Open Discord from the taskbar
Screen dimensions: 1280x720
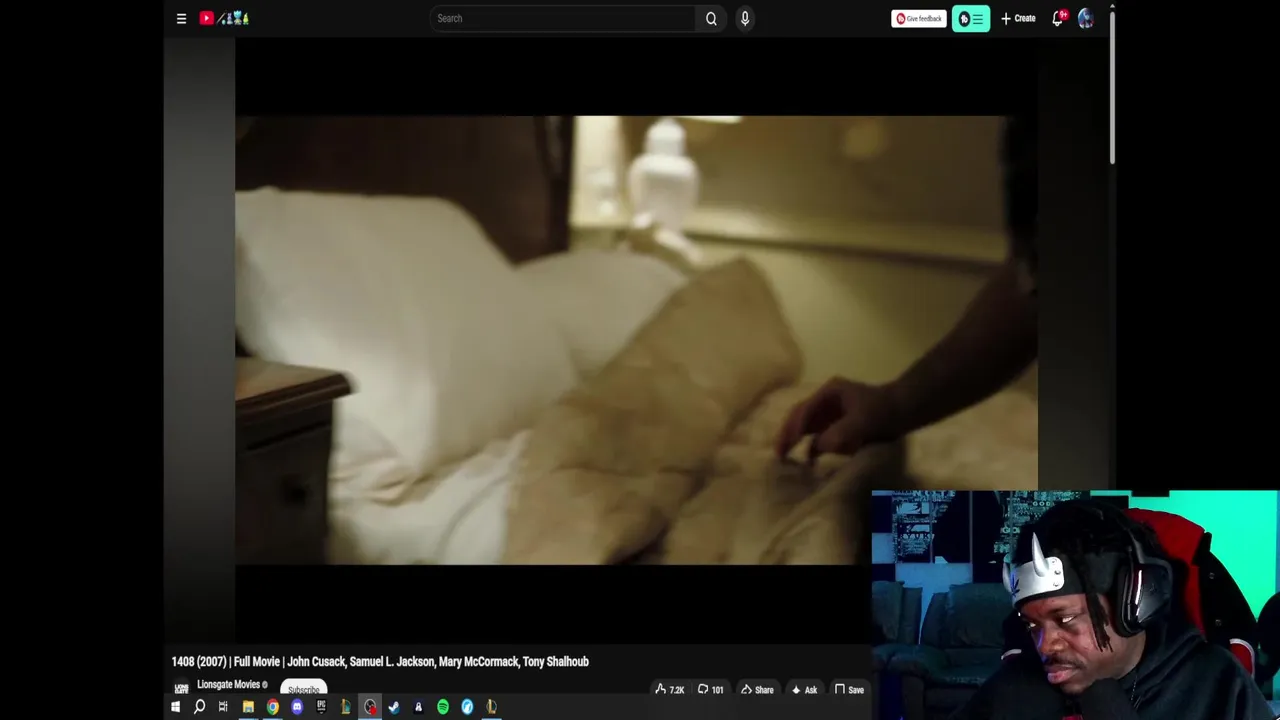(x=297, y=707)
